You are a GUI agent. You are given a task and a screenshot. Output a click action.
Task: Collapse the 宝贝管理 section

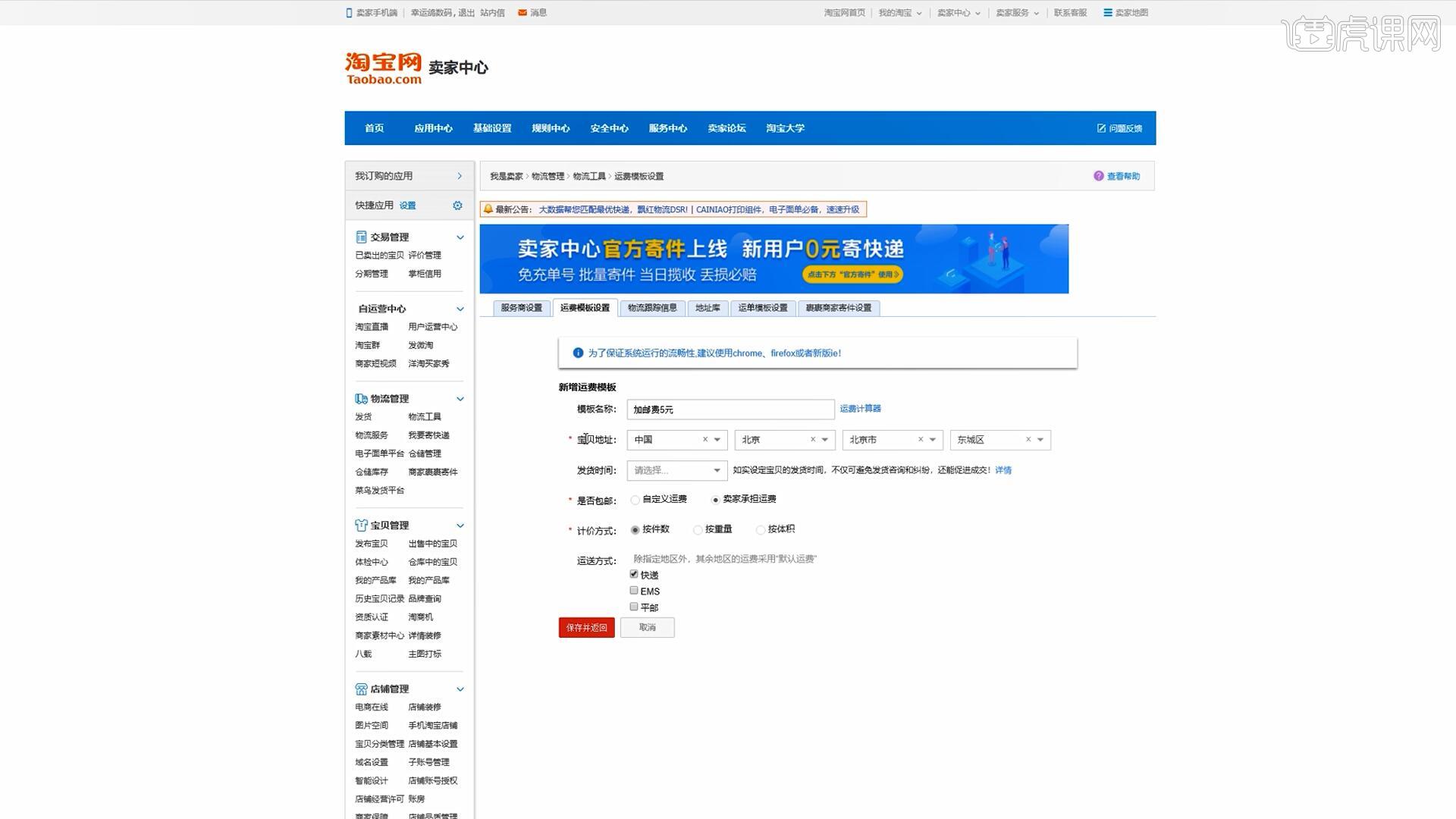[460, 526]
